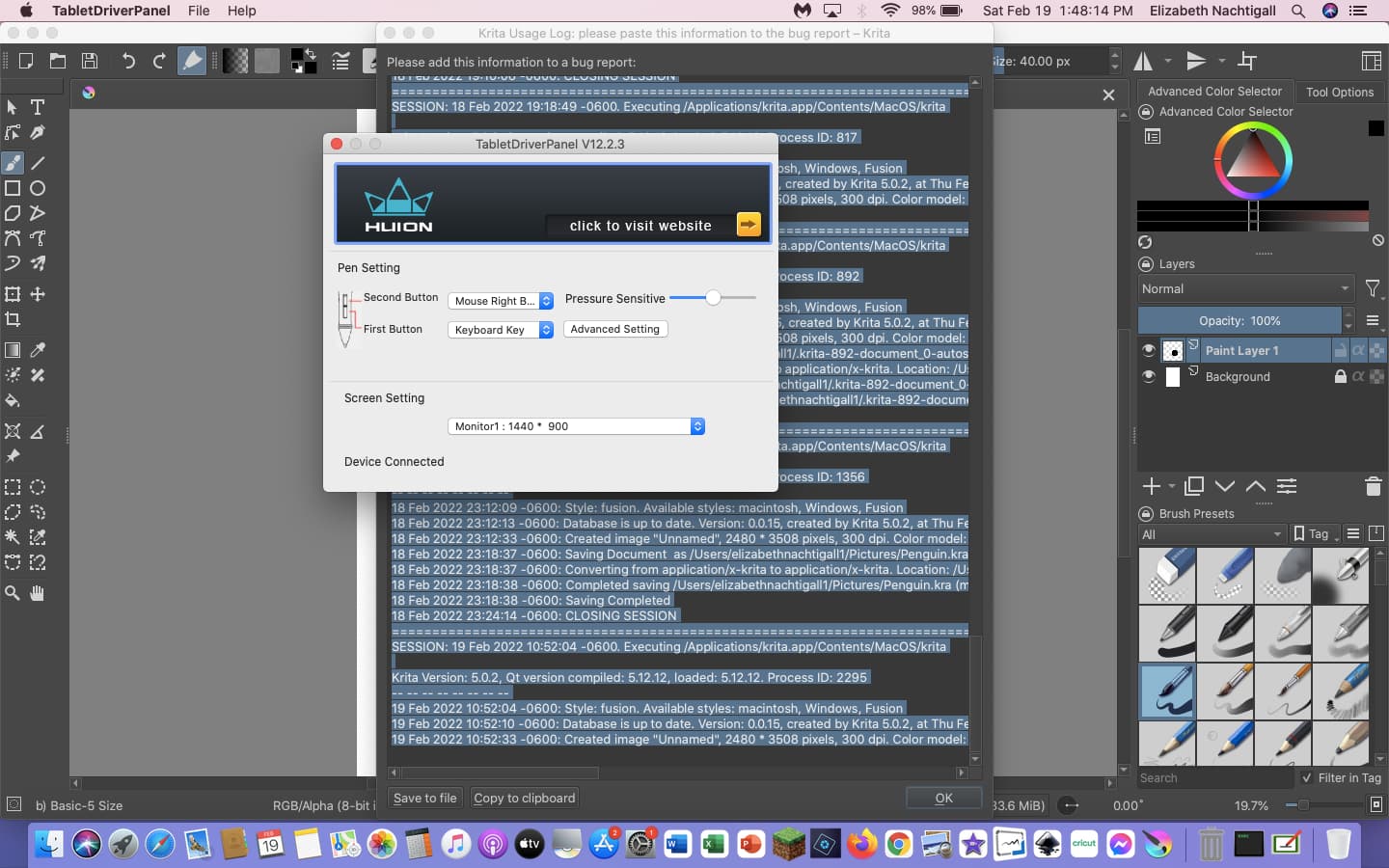
Task: Adjust the Pressure Sensitive slider
Action: 713,298
